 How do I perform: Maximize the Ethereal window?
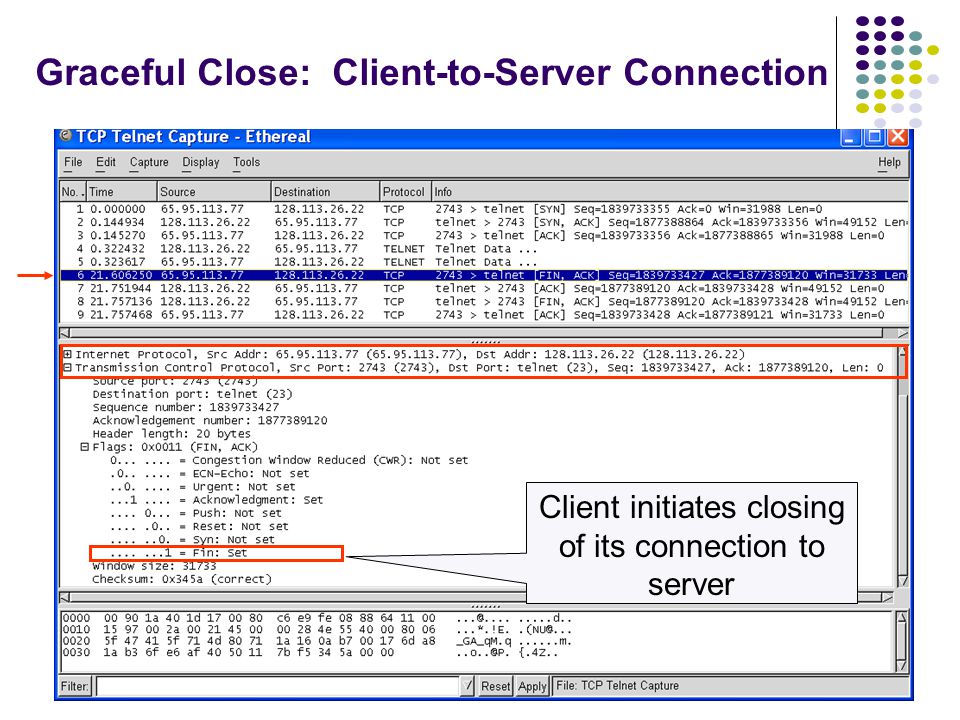point(874,137)
